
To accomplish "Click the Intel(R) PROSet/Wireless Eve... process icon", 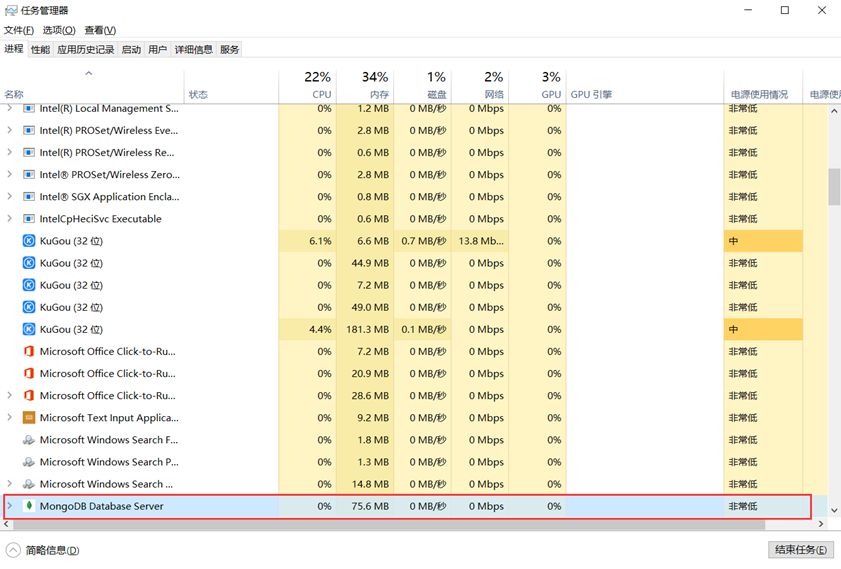I will [x=29, y=130].
